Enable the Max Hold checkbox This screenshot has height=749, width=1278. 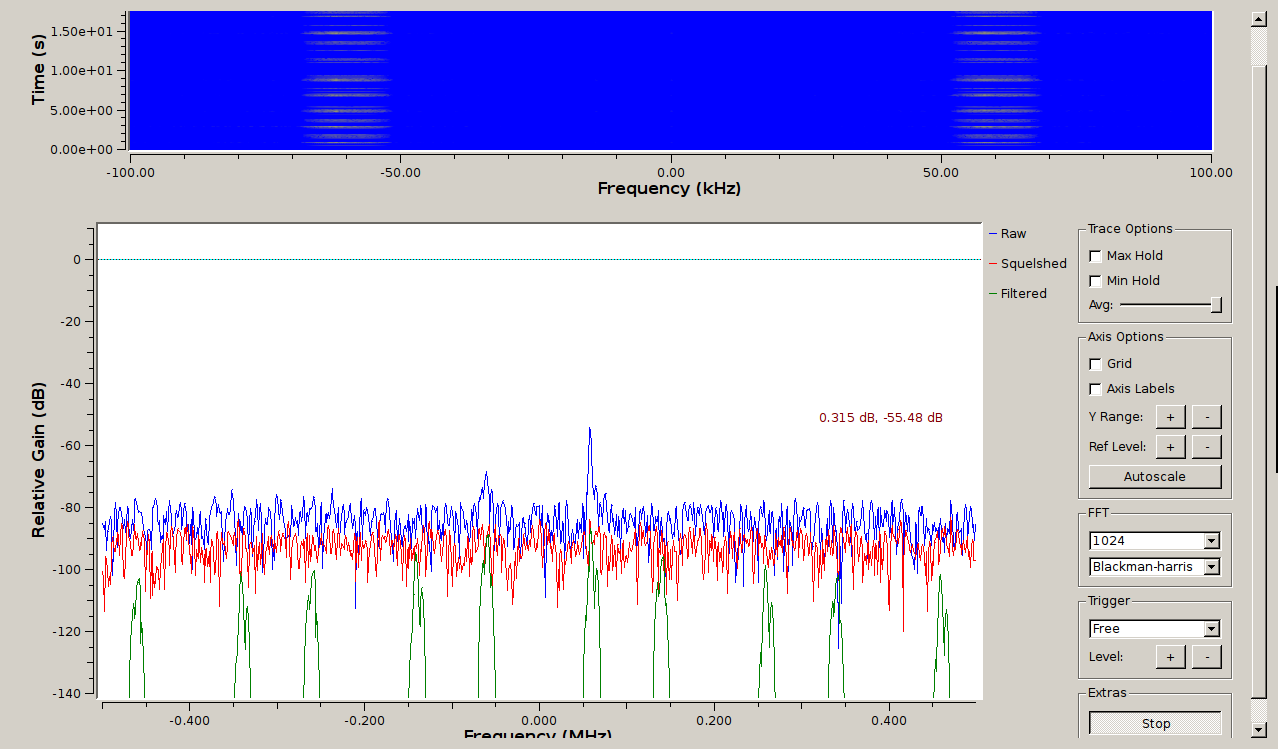pos(1096,256)
